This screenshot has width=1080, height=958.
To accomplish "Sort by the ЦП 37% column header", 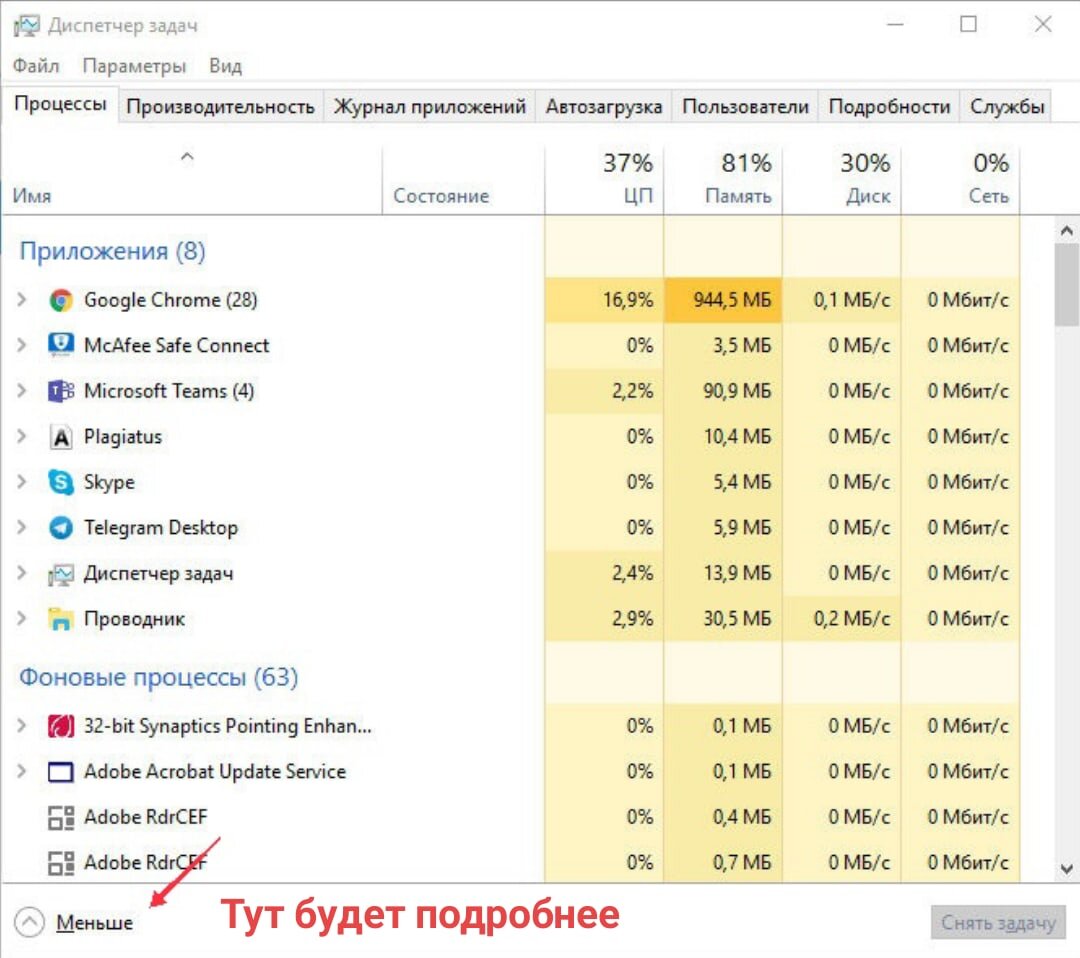I will 604,180.
